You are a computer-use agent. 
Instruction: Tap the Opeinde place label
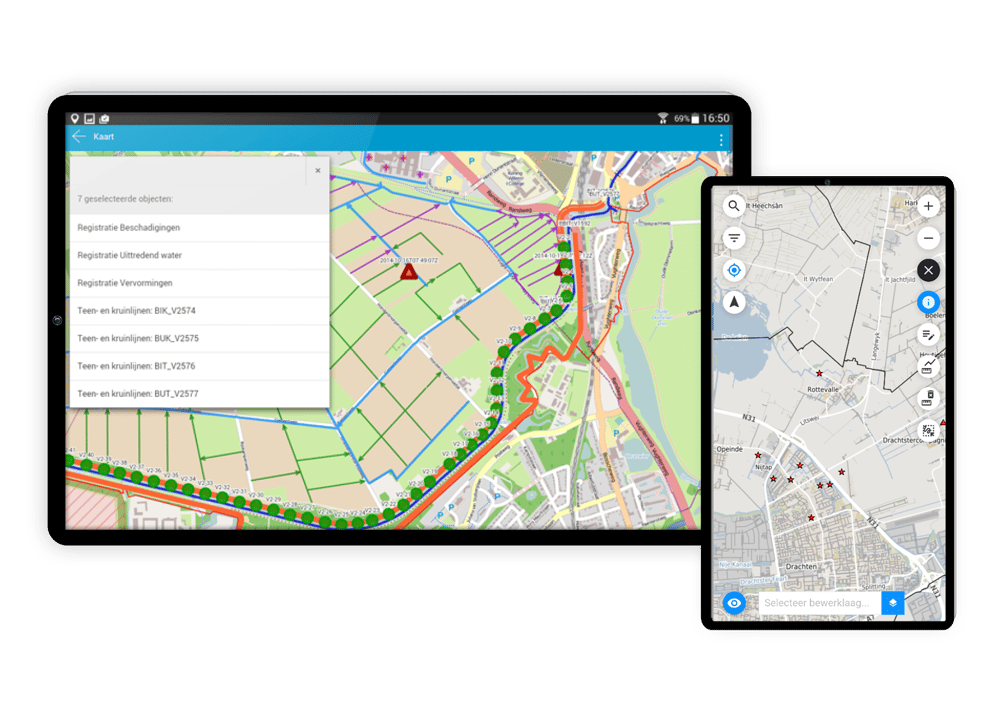pyautogui.click(x=730, y=449)
